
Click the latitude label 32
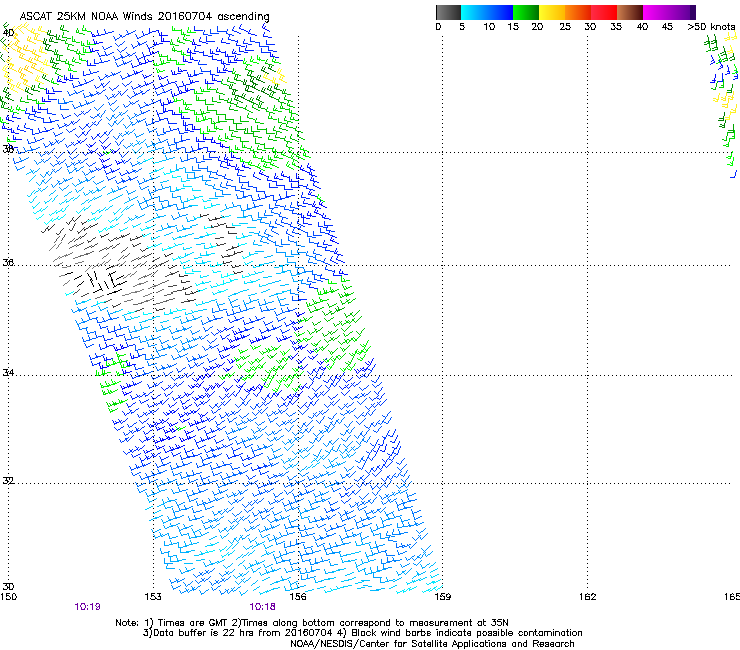[x=8, y=481]
